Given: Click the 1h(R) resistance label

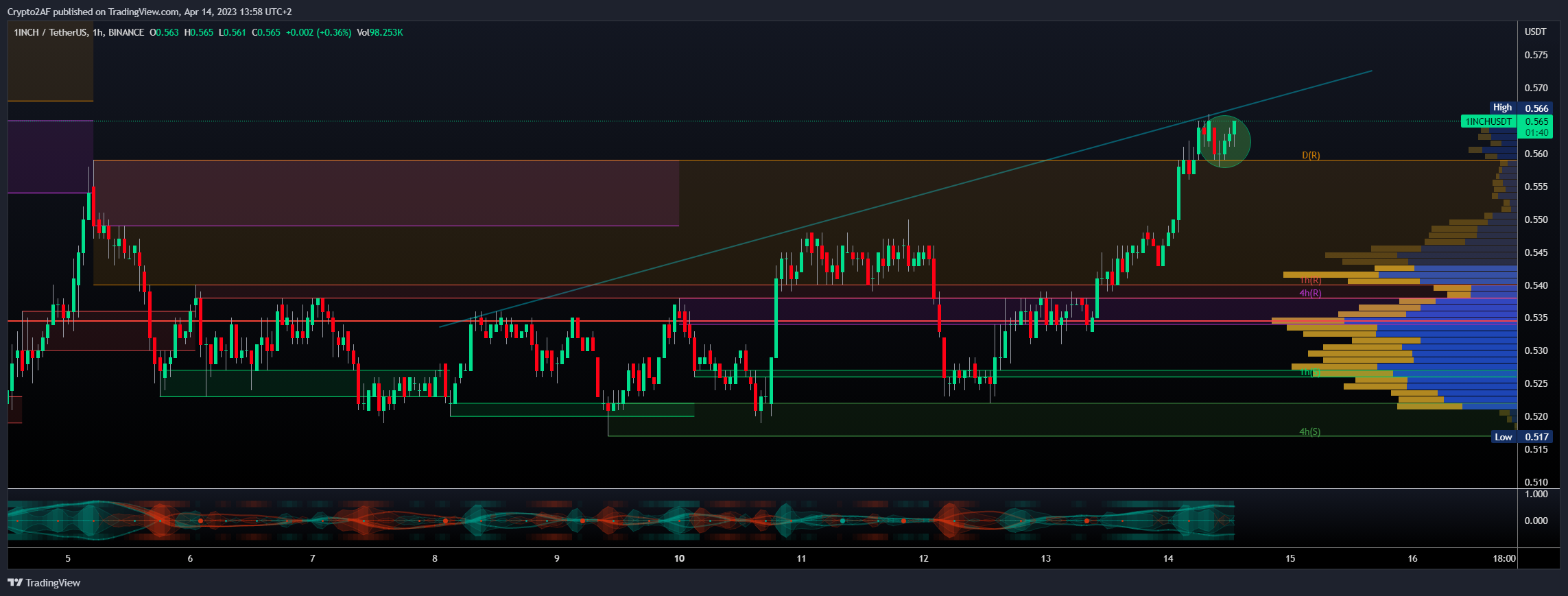Looking at the screenshot, I should pos(1310,281).
